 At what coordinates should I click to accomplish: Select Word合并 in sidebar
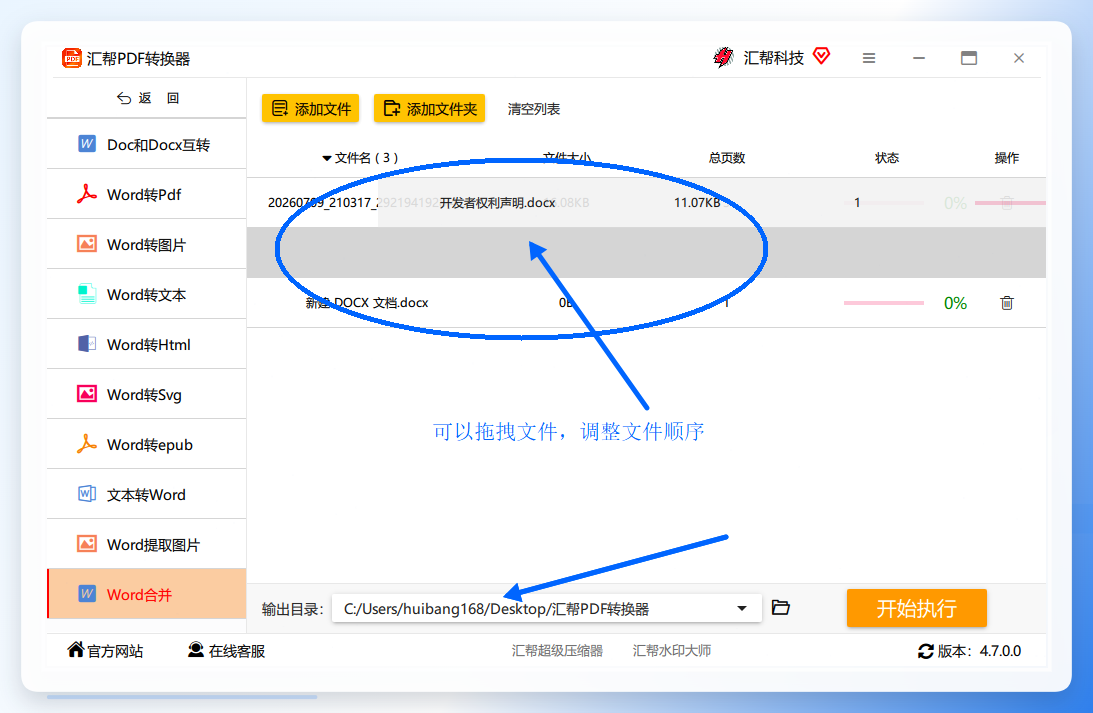click(147, 594)
